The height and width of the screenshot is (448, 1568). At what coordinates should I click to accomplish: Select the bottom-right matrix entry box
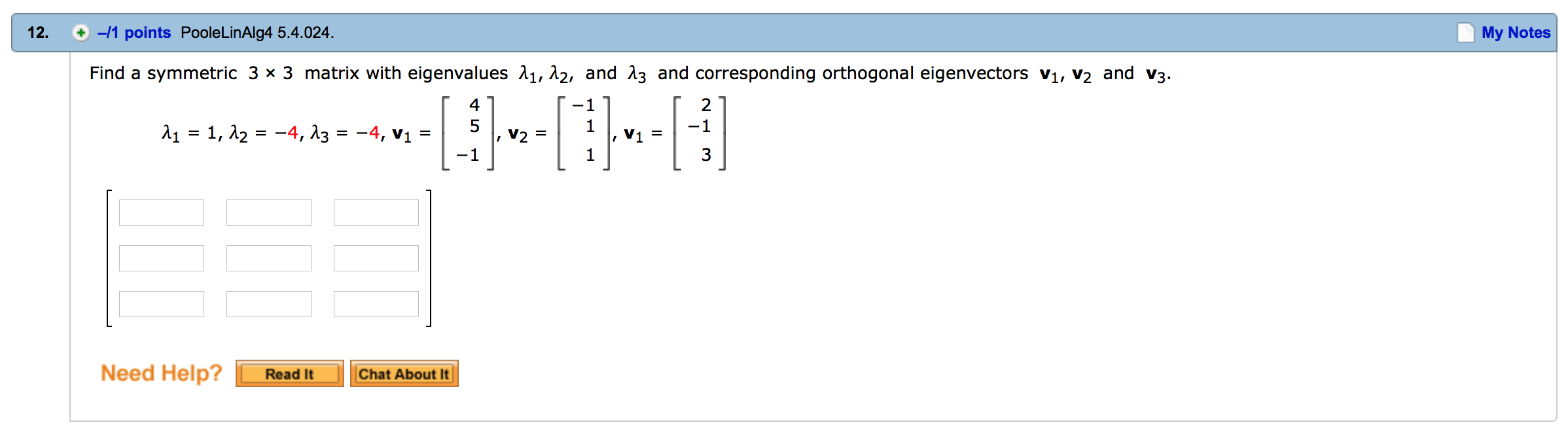[x=376, y=303]
